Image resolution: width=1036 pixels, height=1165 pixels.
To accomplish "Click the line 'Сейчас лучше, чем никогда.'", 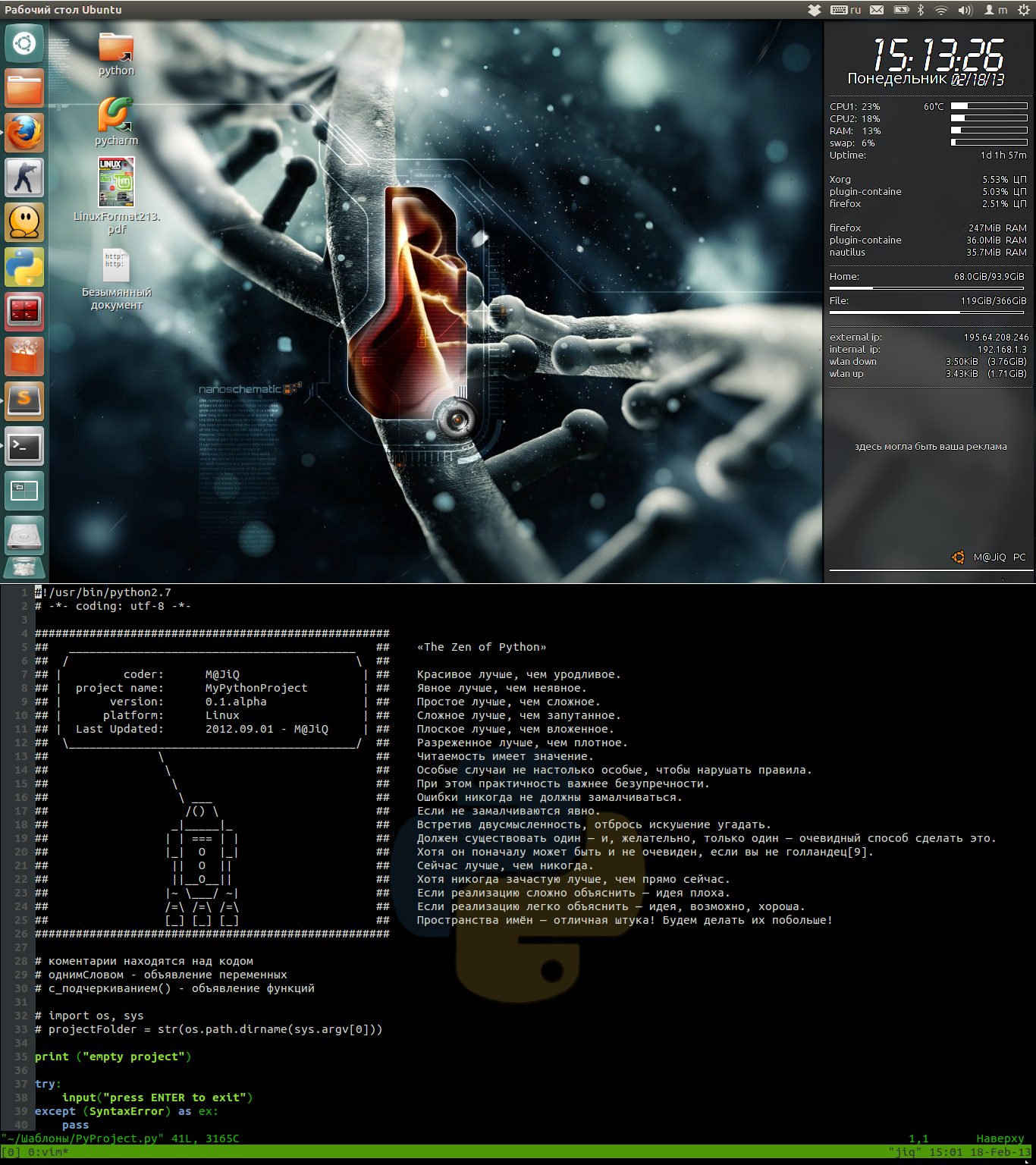I will [505, 865].
